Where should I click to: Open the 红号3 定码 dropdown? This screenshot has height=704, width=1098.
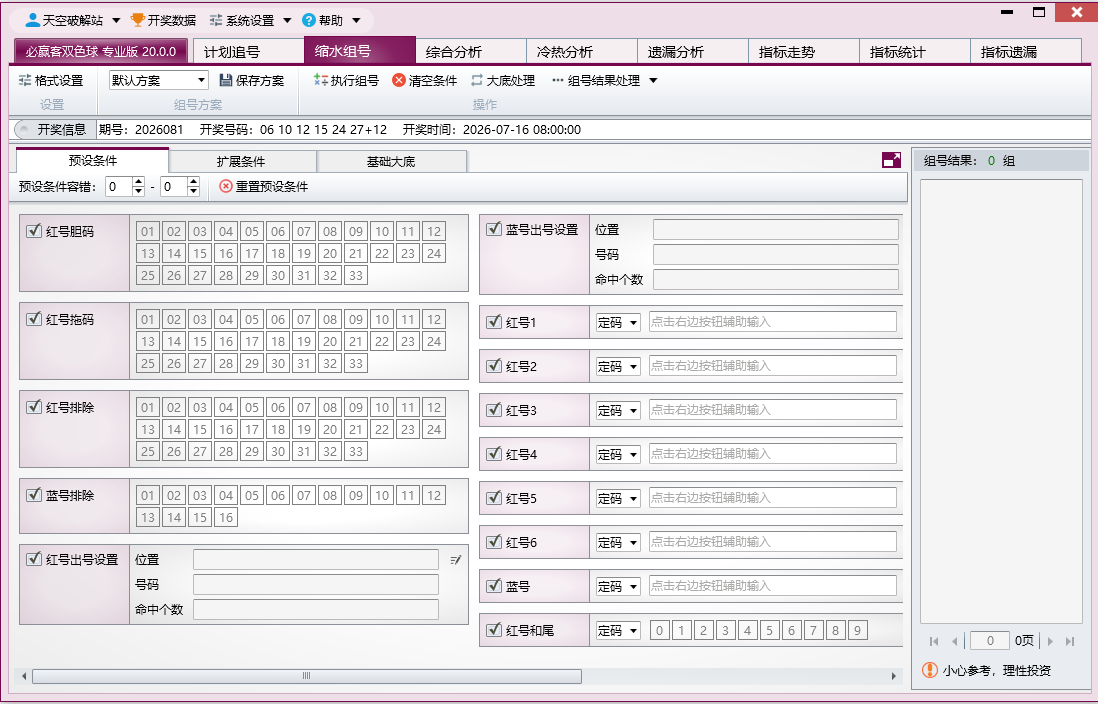(x=618, y=410)
